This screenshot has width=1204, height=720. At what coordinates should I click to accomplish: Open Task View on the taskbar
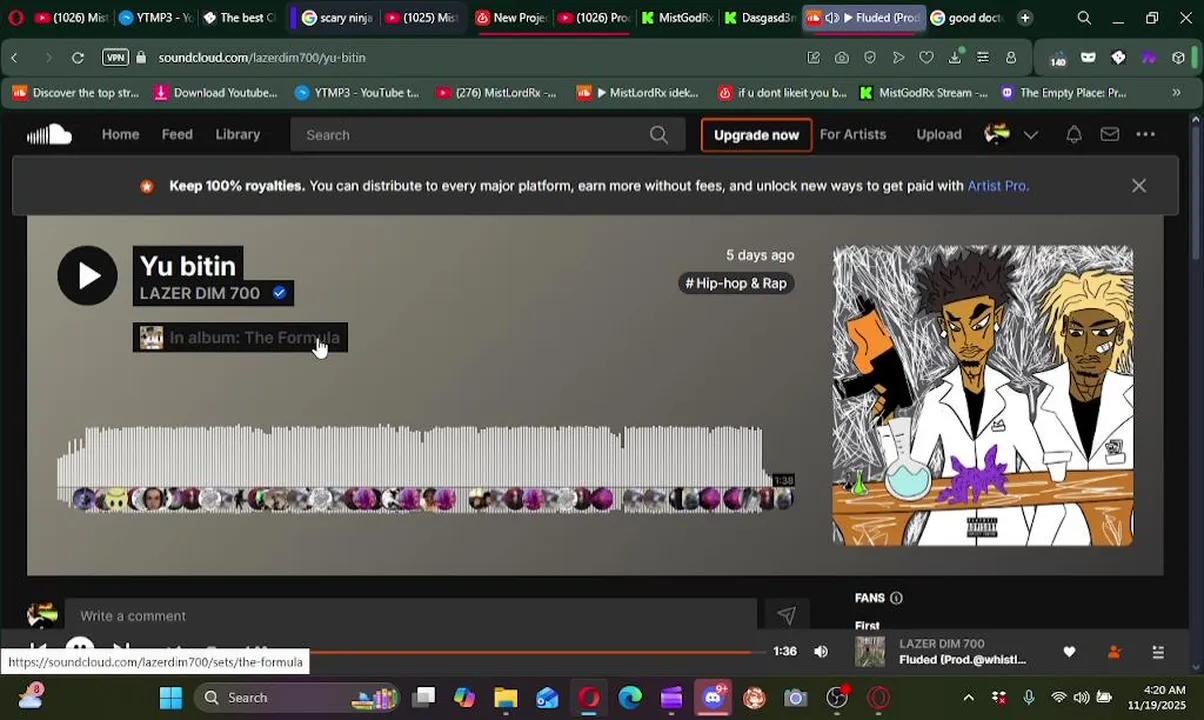point(424,698)
